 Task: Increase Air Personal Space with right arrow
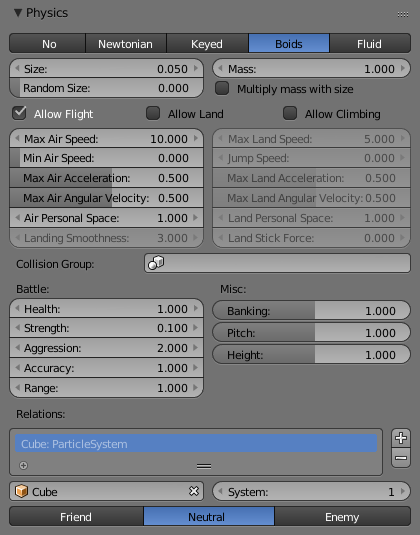195,218
